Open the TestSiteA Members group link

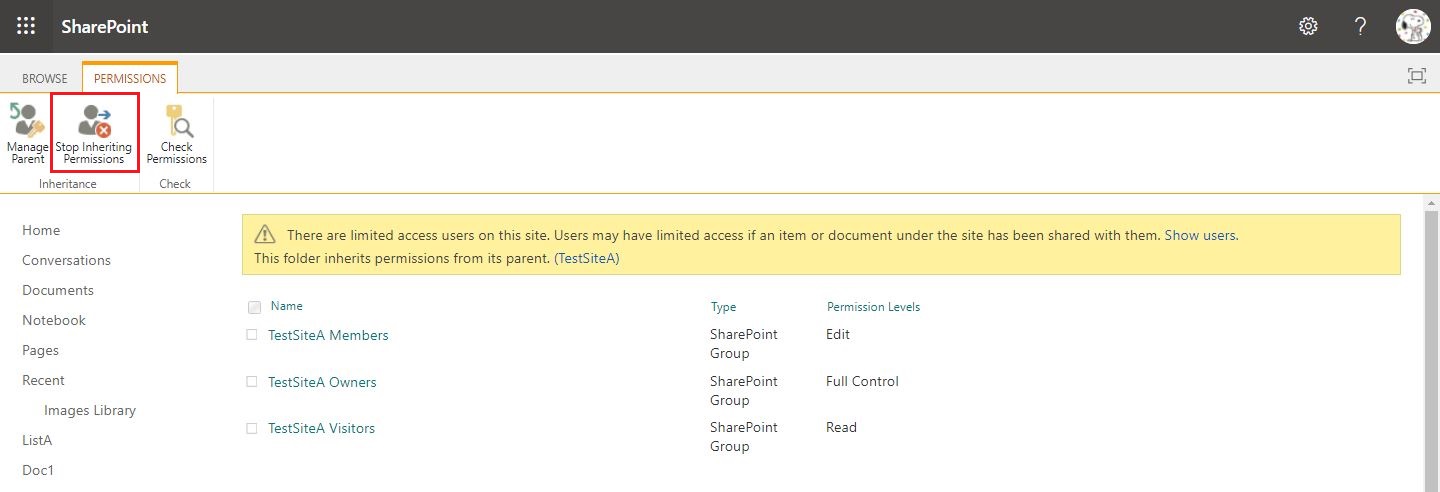328,335
